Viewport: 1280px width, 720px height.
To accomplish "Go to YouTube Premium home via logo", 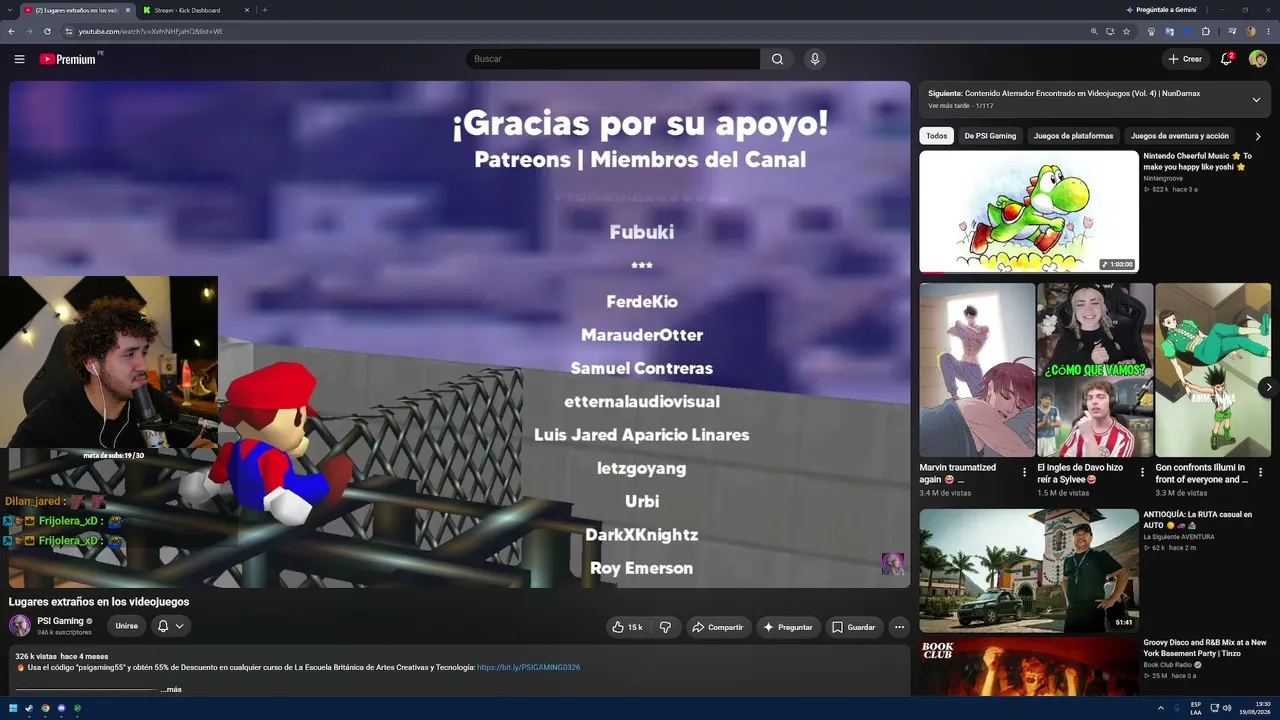I will point(68,59).
